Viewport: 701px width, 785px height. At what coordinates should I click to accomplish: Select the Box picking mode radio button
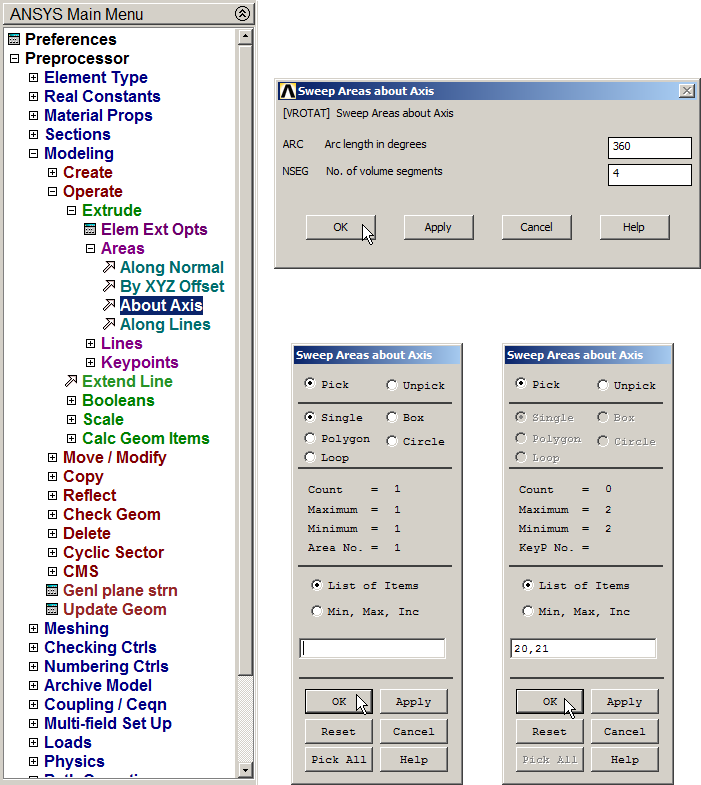point(392,417)
